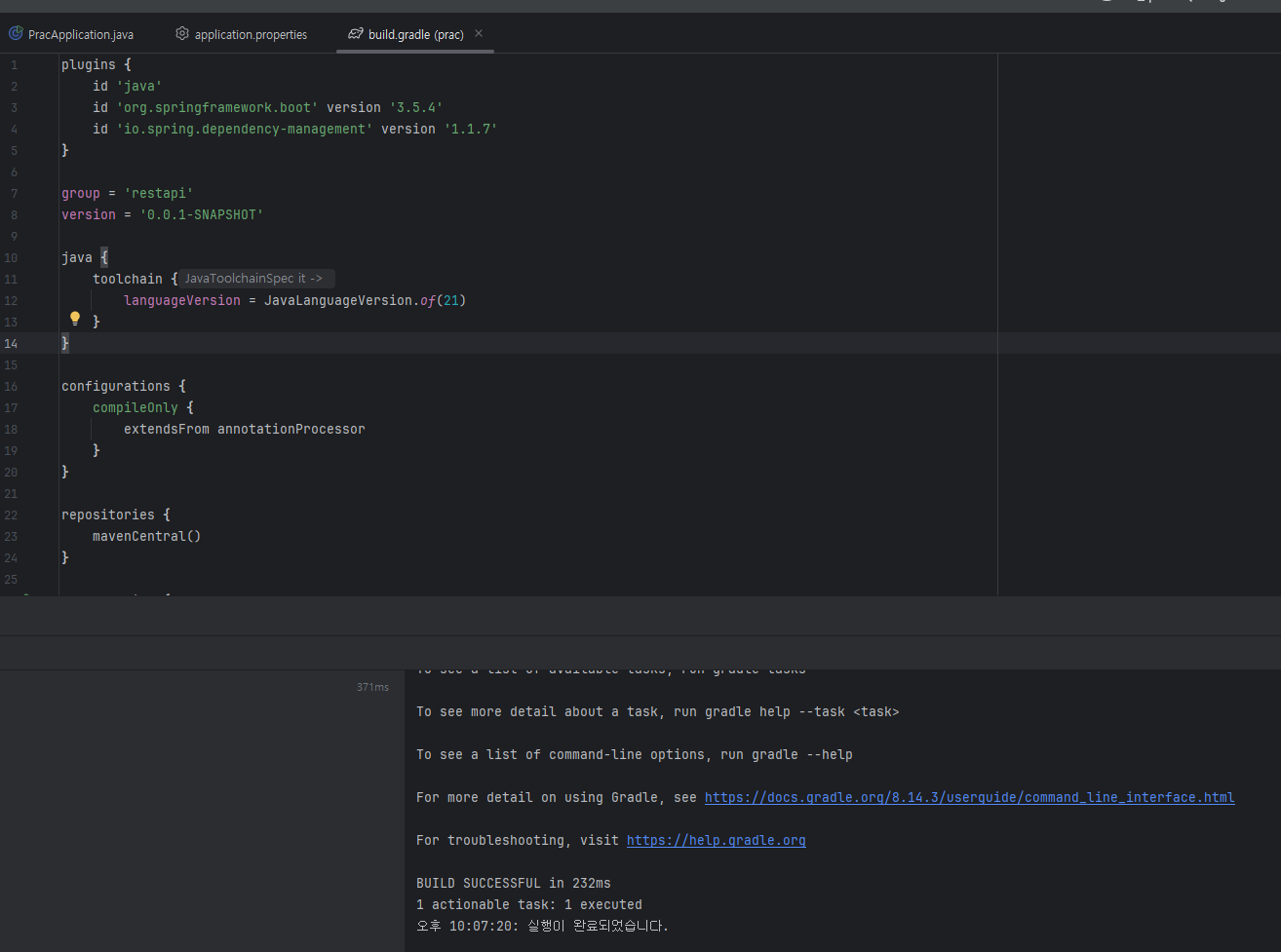The height and width of the screenshot is (952, 1281).
Task: Click 'BUILD SUCCESSFUL in 232ms' console line
Action: tap(514, 883)
